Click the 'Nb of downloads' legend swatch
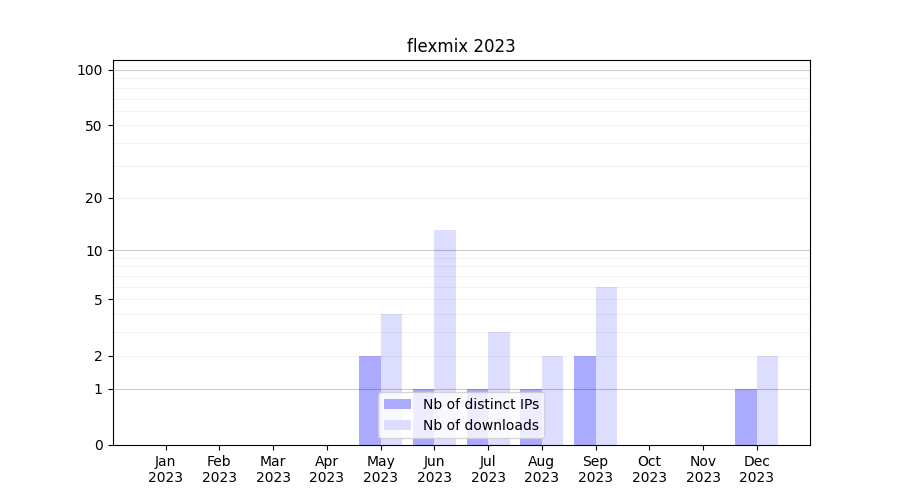Viewport: 900px width, 500px height. coord(397,425)
